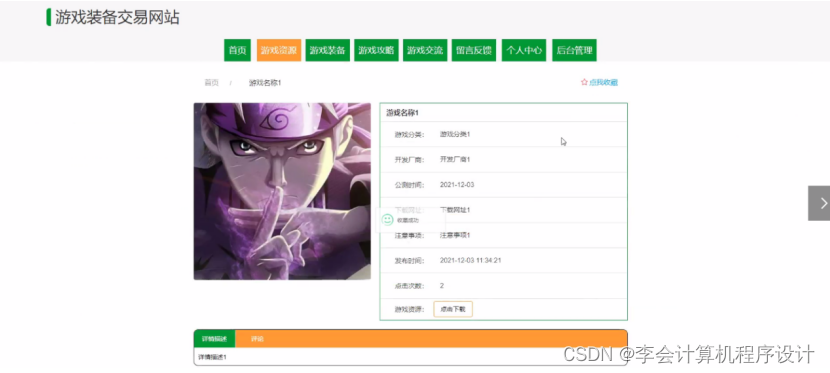Switch to the 游戏交流 page
The width and height of the screenshot is (830, 373).
point(425,50)
